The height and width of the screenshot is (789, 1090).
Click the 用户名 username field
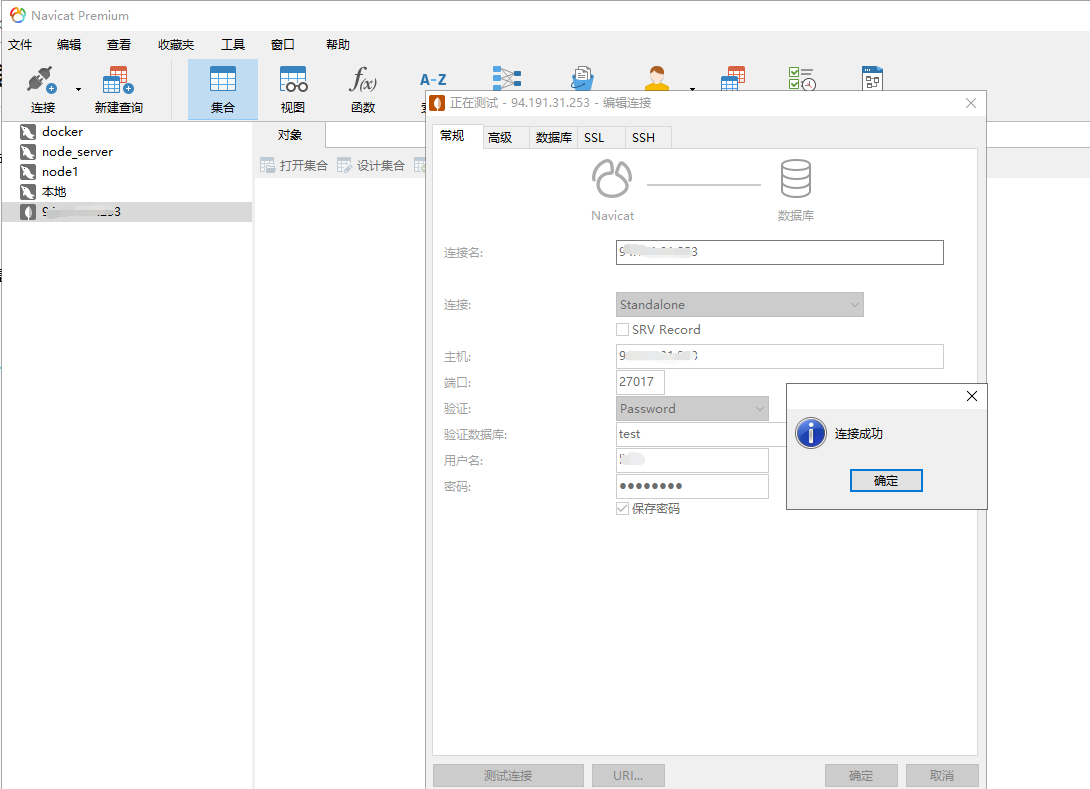(692, 459)
